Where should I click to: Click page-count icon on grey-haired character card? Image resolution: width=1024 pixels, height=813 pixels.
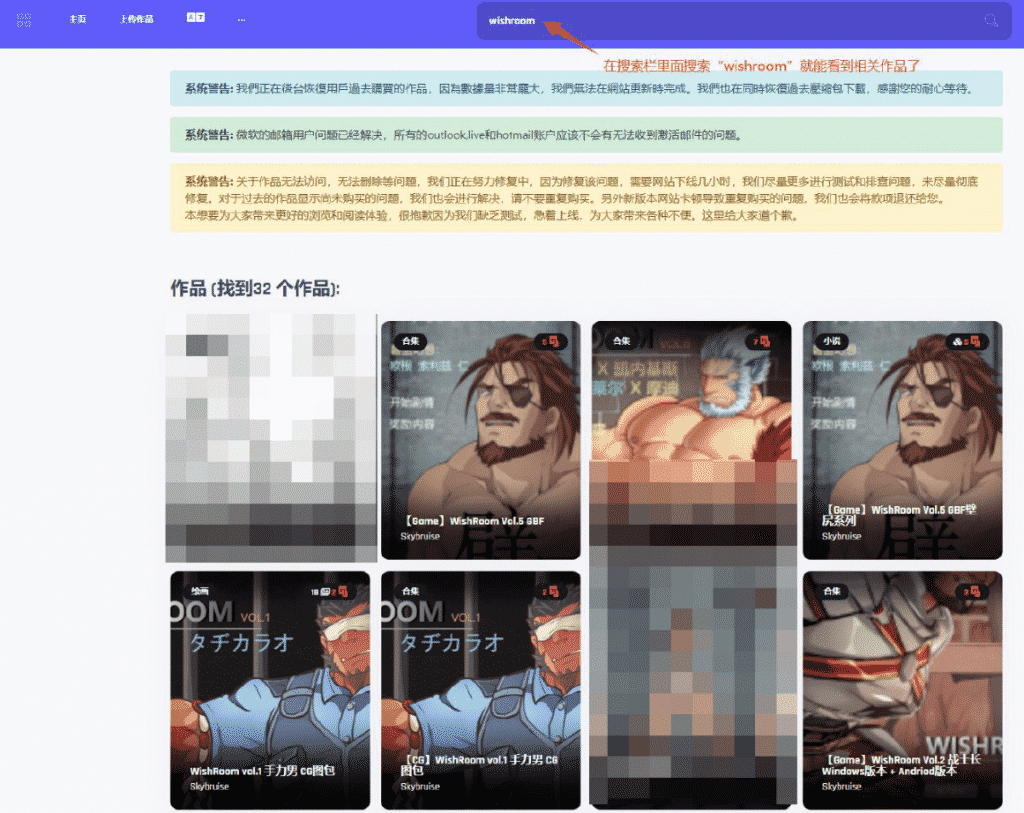pyautogui.click(x=764, y=341)
